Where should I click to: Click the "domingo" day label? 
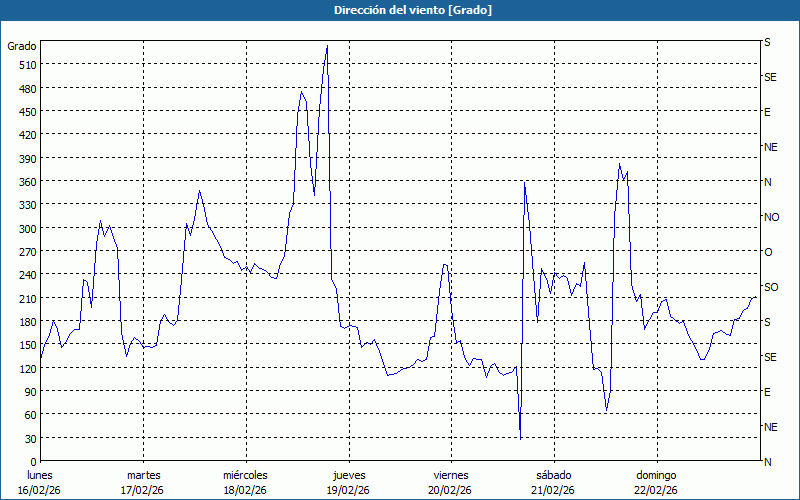(x=656, y=475)
